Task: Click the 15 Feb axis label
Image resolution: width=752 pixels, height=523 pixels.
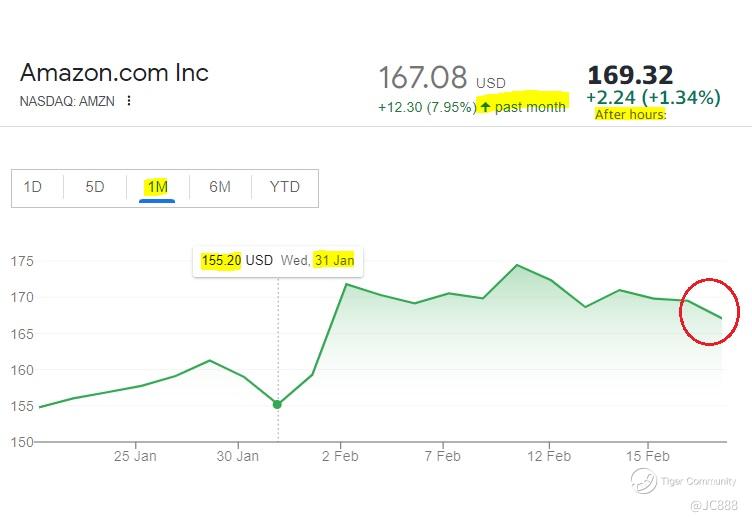Action: (x=647, y=456)
